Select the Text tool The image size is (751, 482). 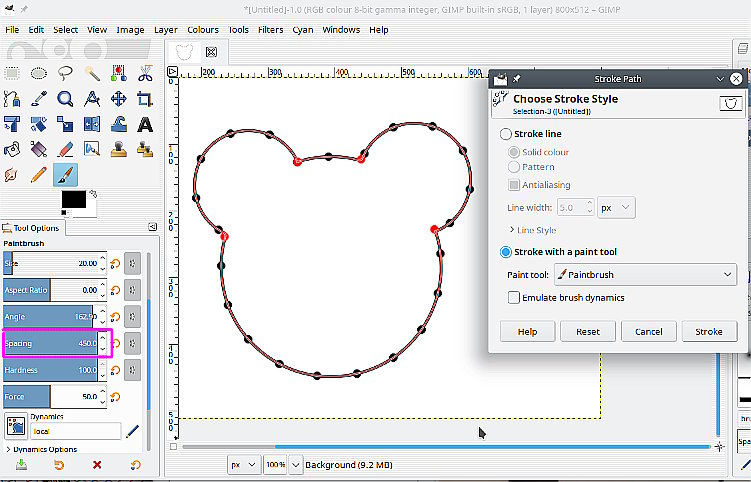pos(145,124)
